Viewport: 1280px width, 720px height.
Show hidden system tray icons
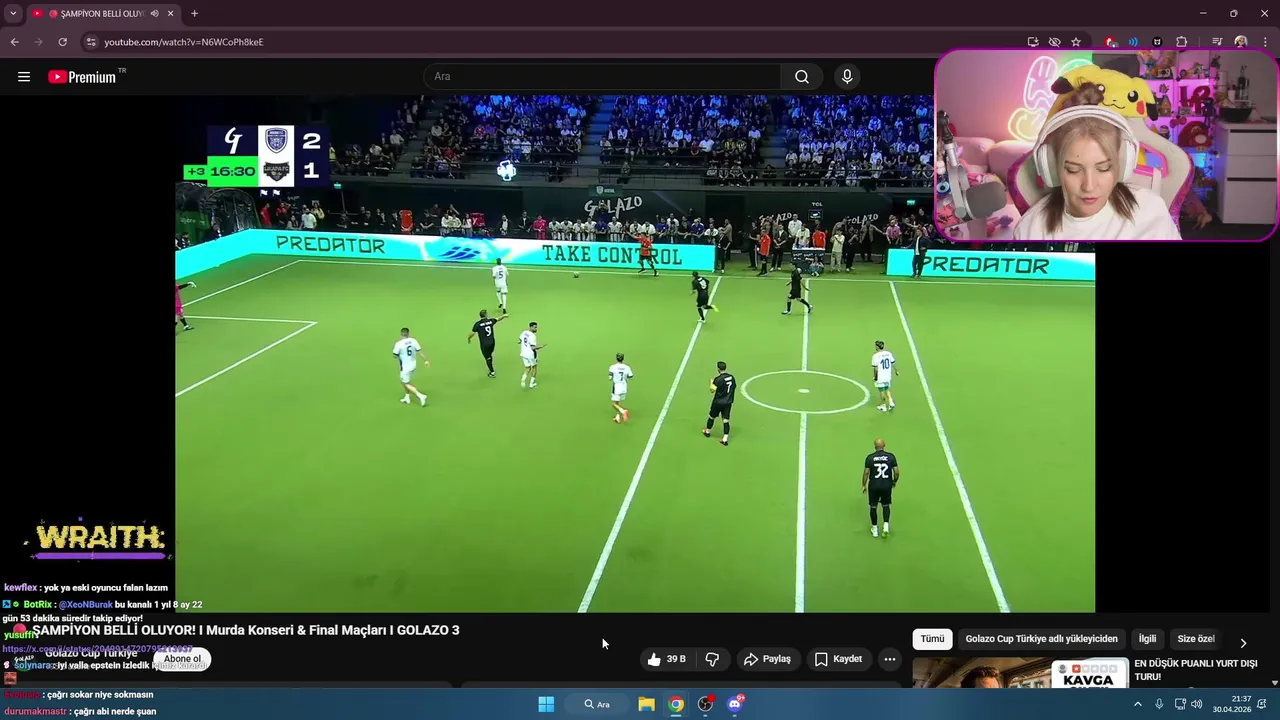1137,704
